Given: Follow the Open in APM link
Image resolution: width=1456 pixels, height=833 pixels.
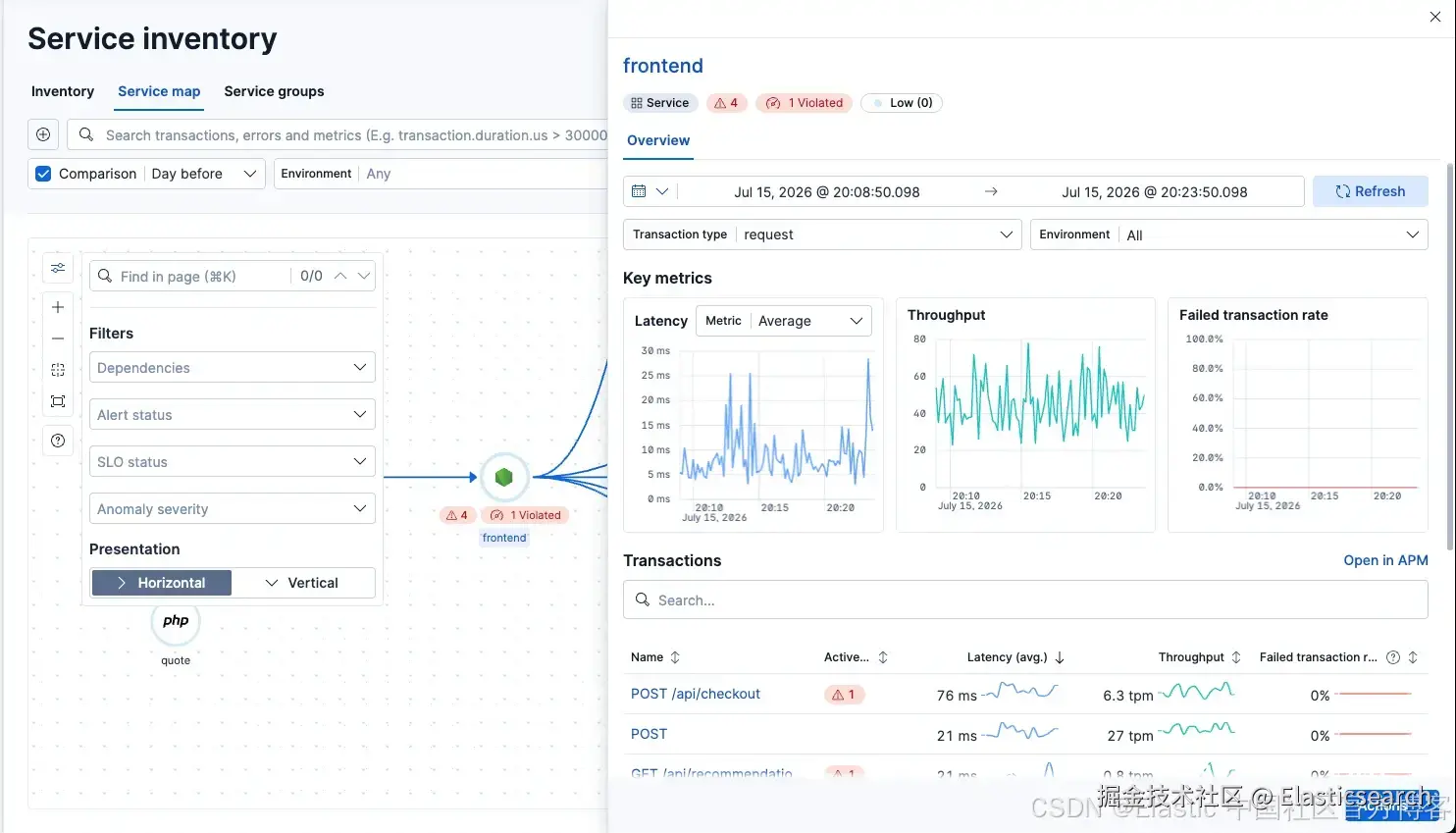Looking at the screenshot, I should pyautogui.click(x=1385, y=560).
